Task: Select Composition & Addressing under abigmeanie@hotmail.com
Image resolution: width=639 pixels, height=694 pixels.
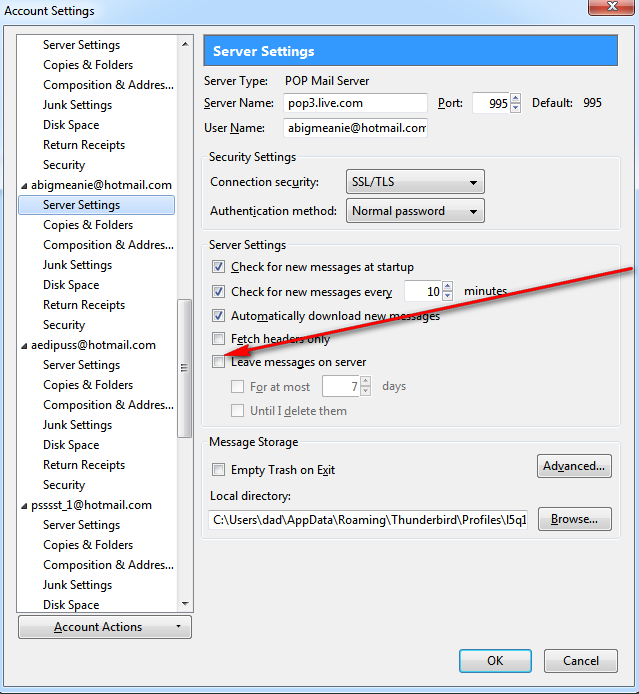Action: pyautogui.click(x=108, y=245)
